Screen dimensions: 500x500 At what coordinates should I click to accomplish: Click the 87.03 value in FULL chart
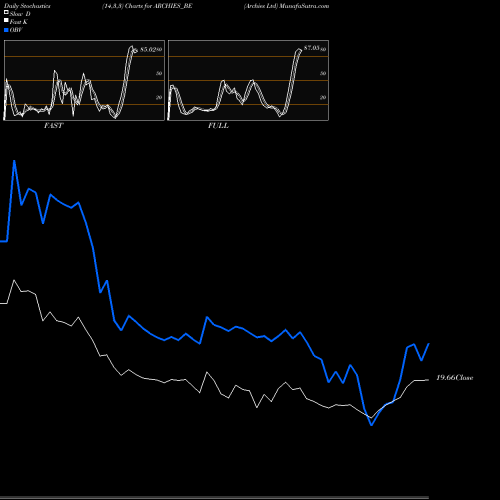pos(312,48)
